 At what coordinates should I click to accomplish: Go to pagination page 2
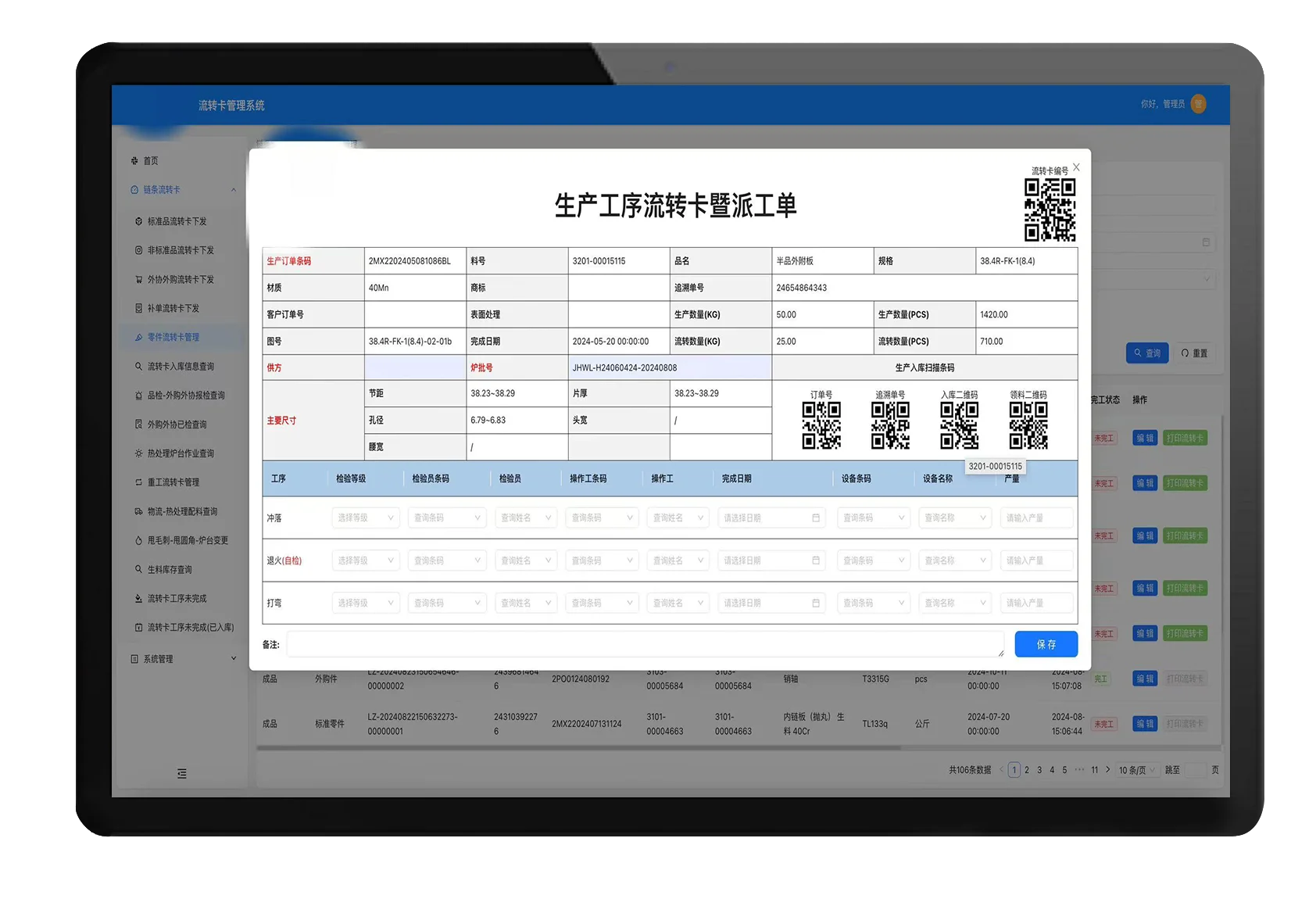pos(1027,770)
